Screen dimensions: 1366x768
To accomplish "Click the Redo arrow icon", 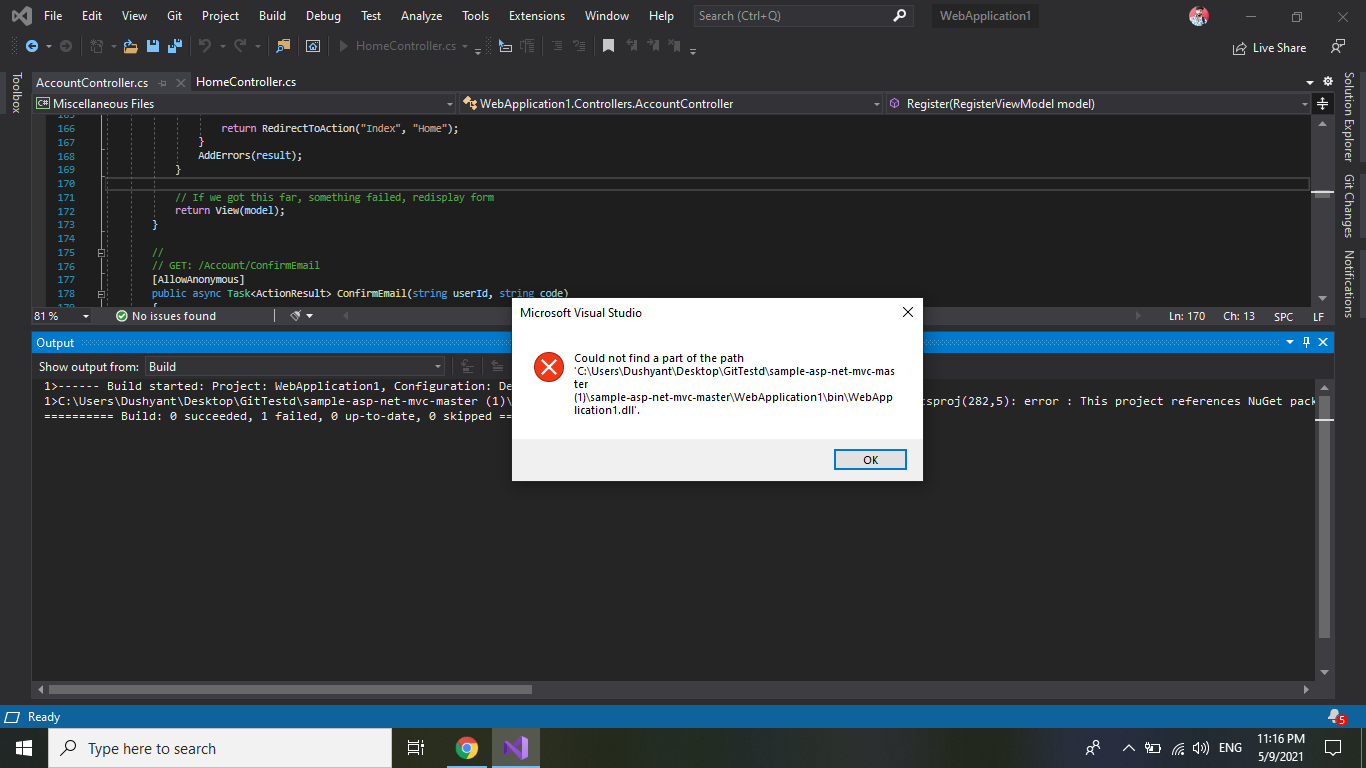I will (x=240, y=46).
